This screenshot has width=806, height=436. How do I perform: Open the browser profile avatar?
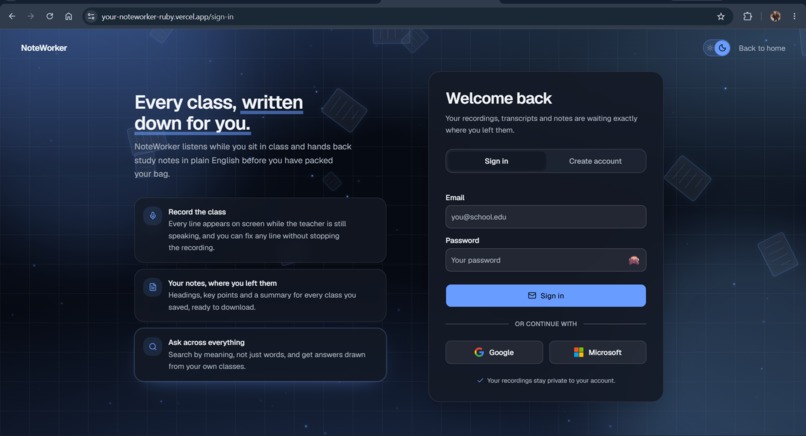[775, 16]
